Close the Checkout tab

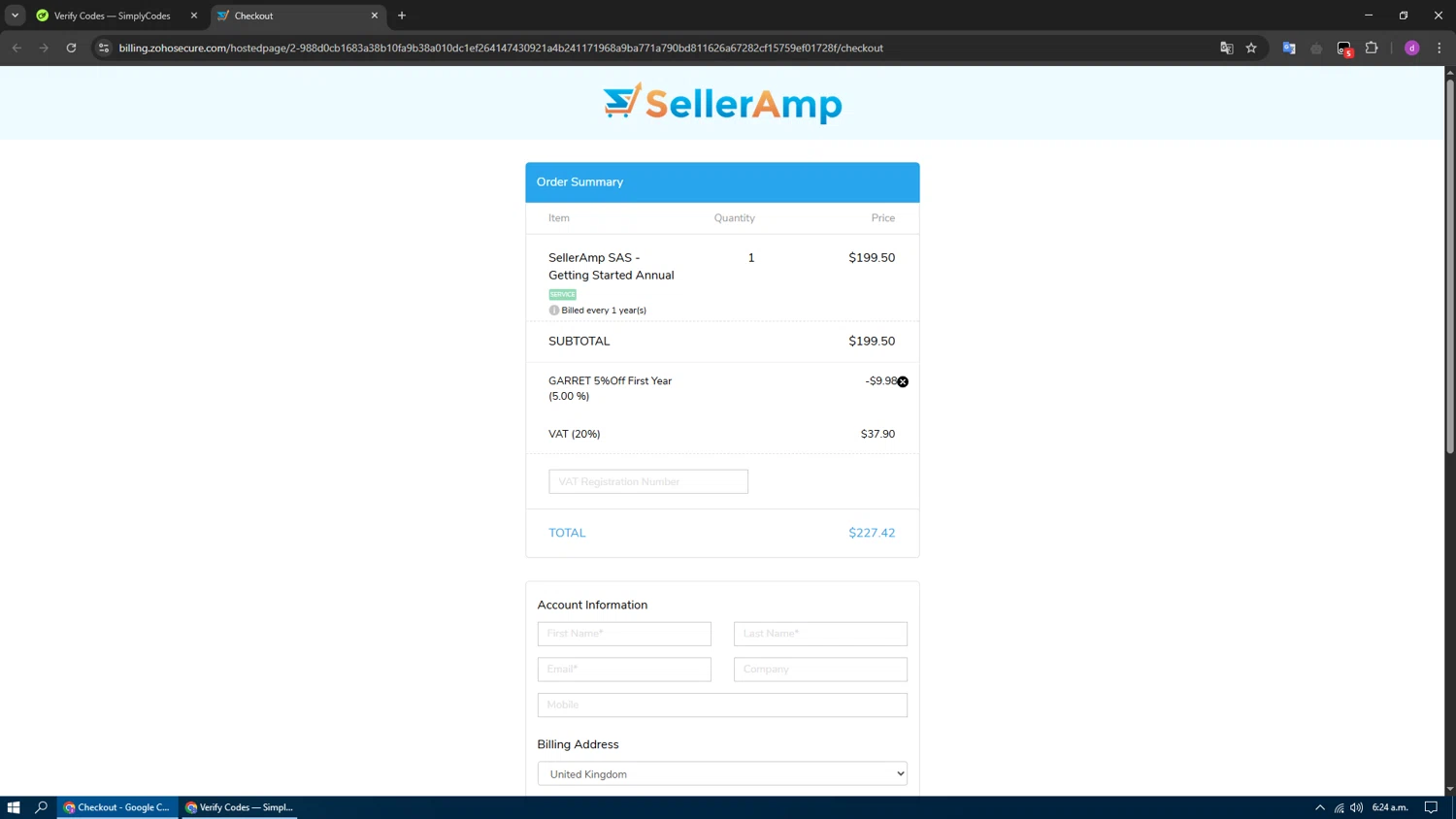(x=375, y=16)
